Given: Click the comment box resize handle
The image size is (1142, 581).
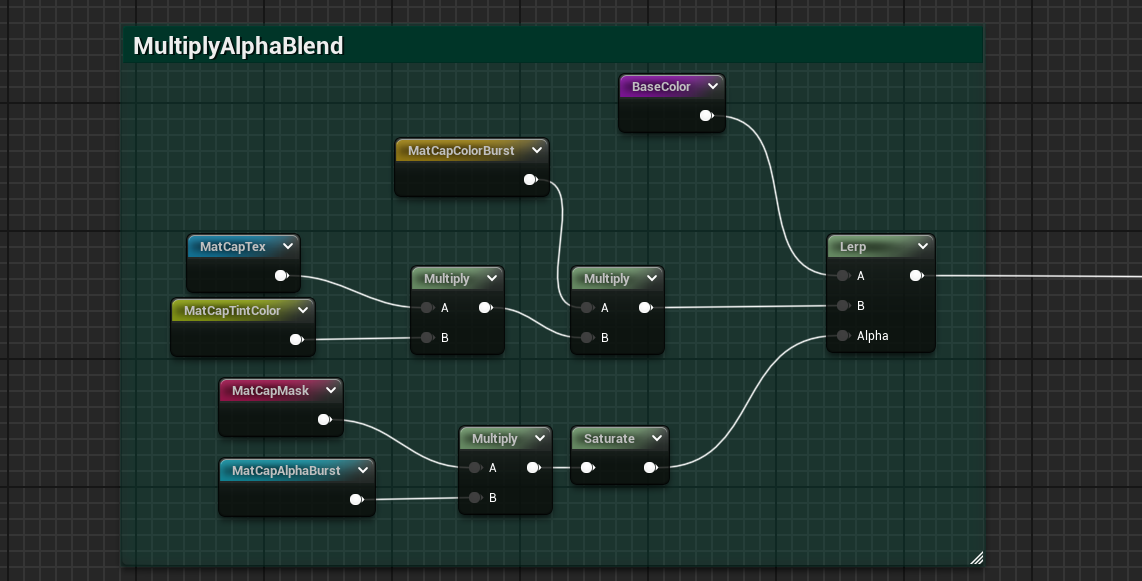Looking at the screenshot, I should pyautogui.click(x=976, y=558).
